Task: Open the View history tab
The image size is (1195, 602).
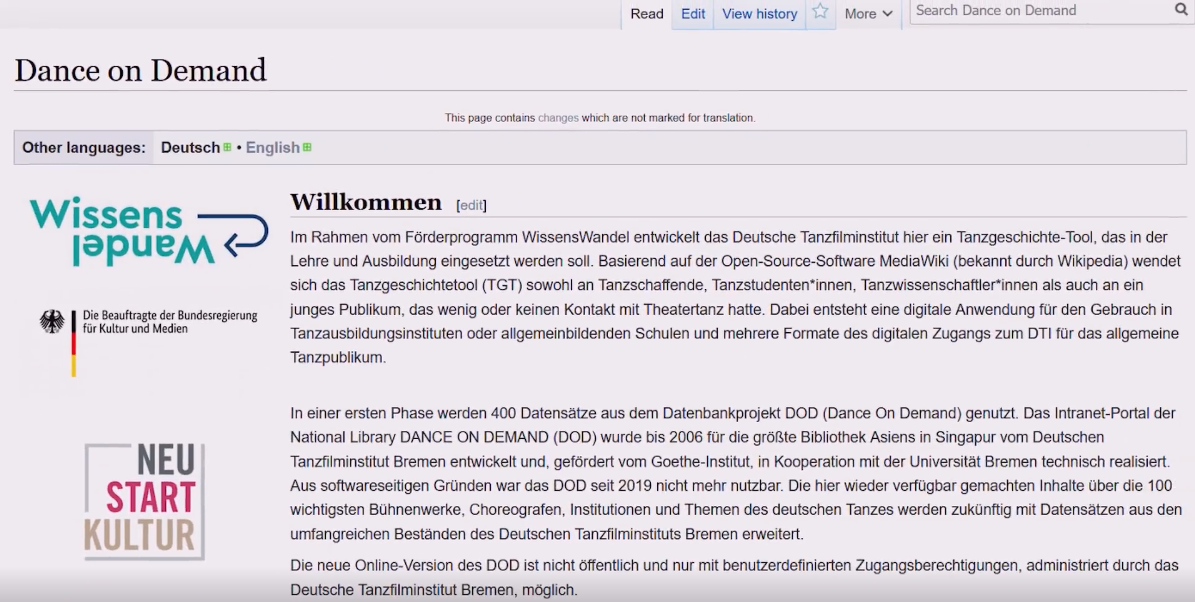Action: click(x=759, y=14)
